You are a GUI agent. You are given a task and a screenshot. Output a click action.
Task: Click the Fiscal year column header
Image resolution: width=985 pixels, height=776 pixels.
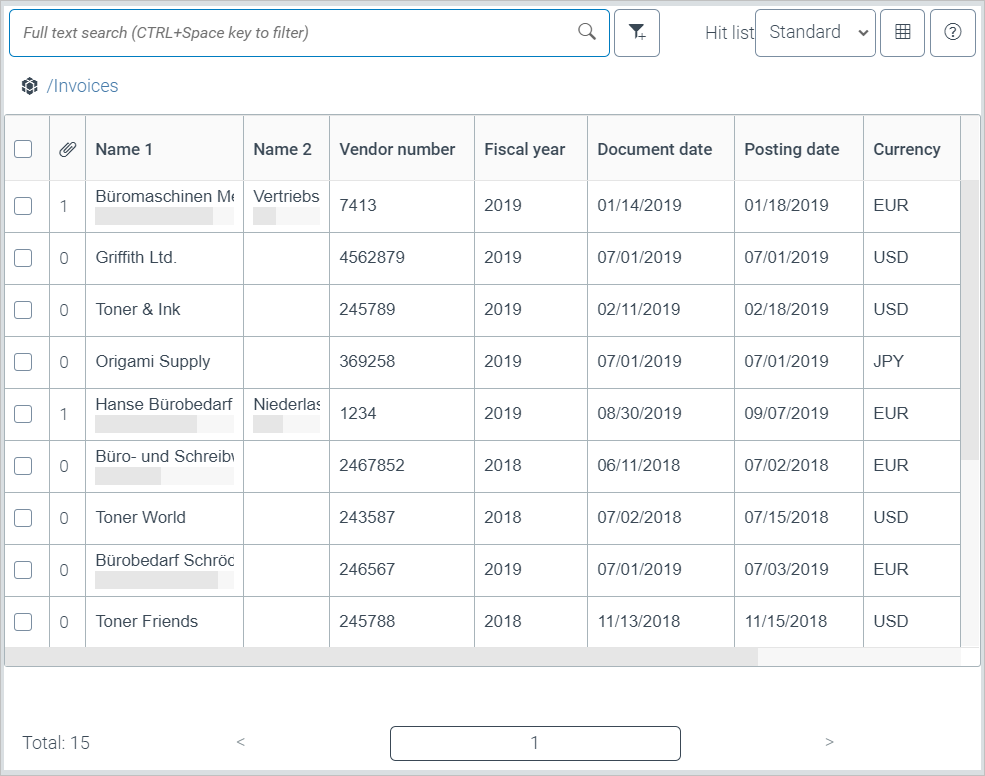[524, 149]
